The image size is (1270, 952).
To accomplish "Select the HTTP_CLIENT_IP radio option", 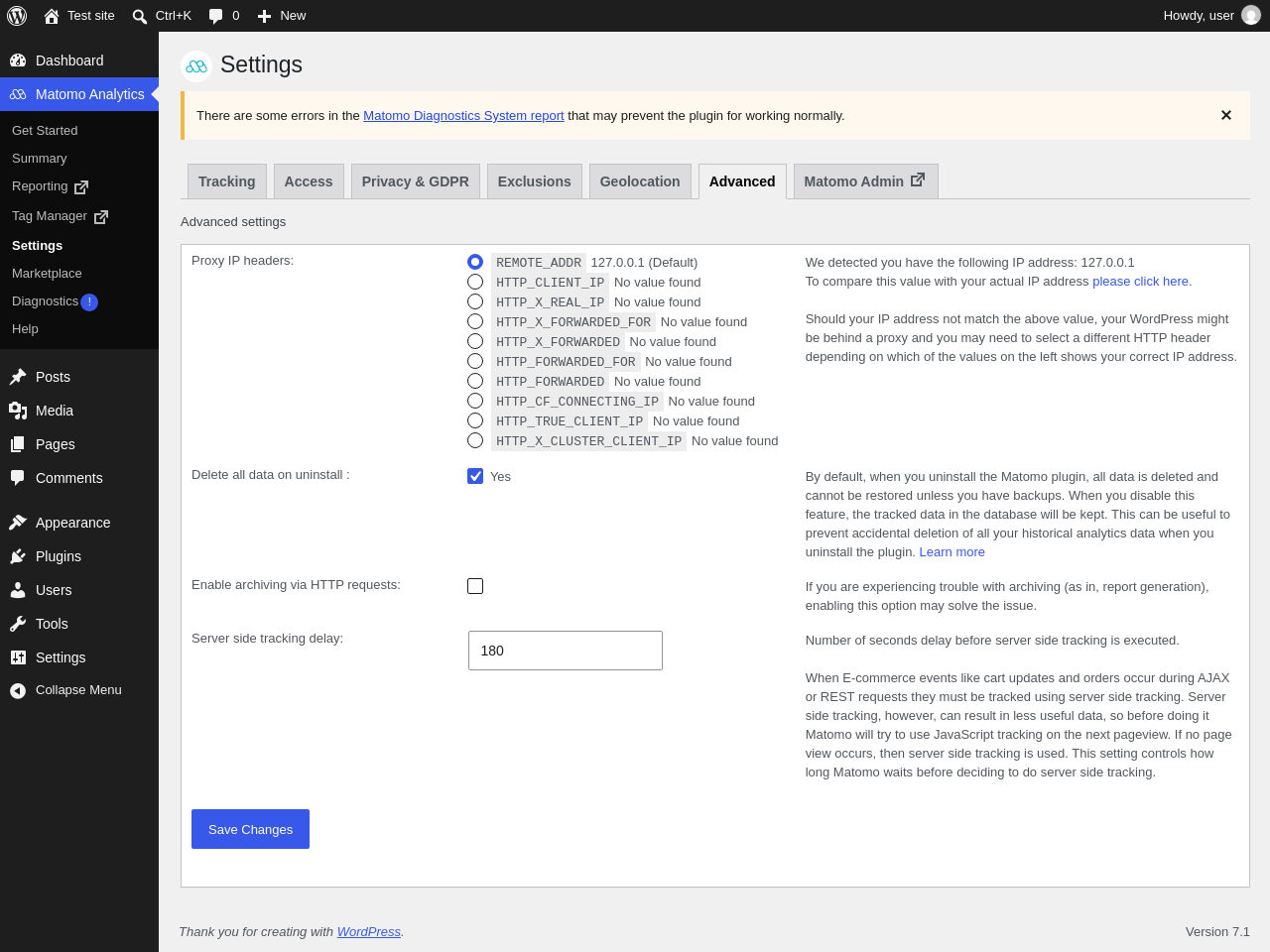I will tap(475, 282).
